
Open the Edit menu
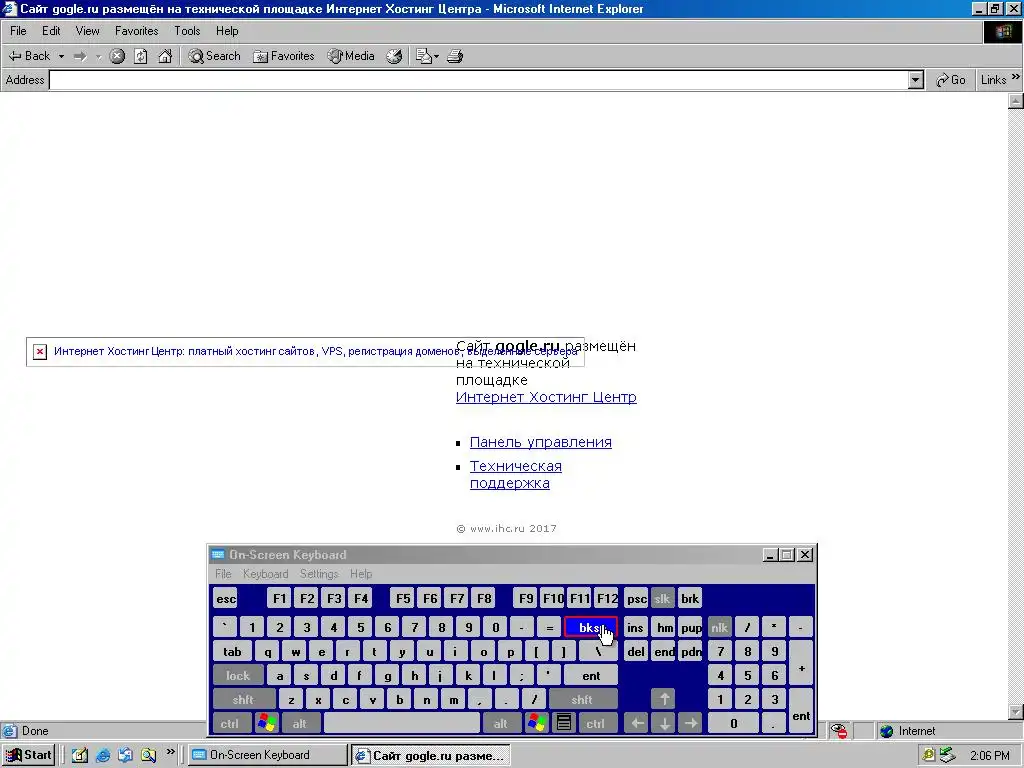click(51, 31)
